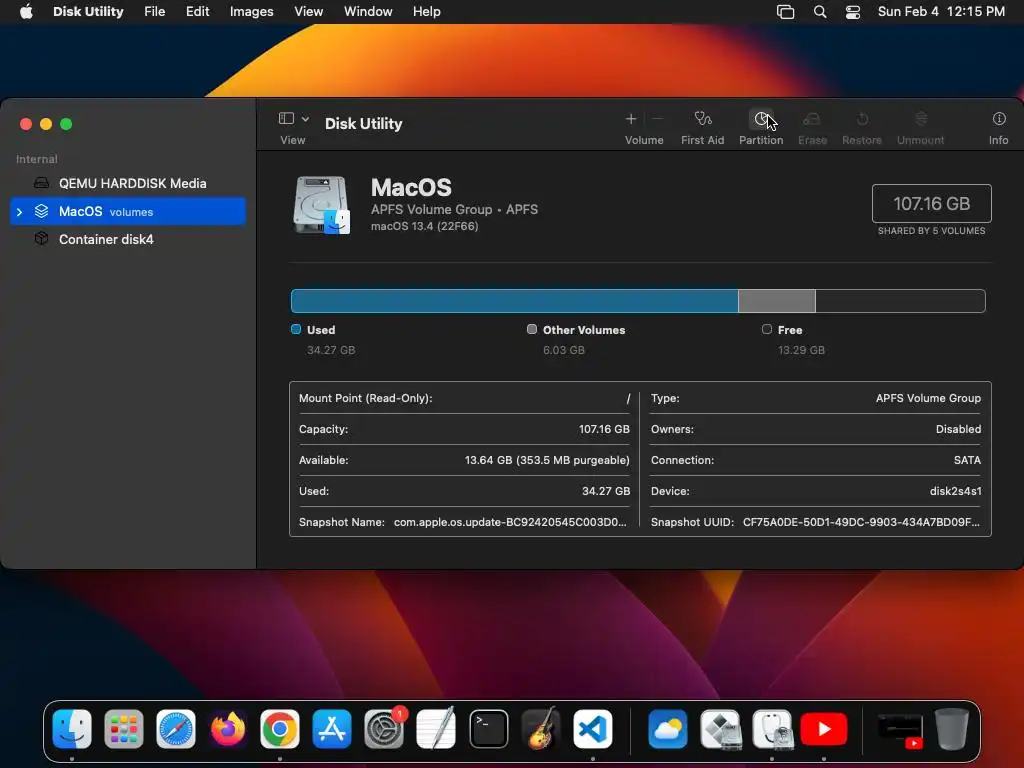Open YouTube from the Dock
1024x768 pixels.
(x=824, y=729)
